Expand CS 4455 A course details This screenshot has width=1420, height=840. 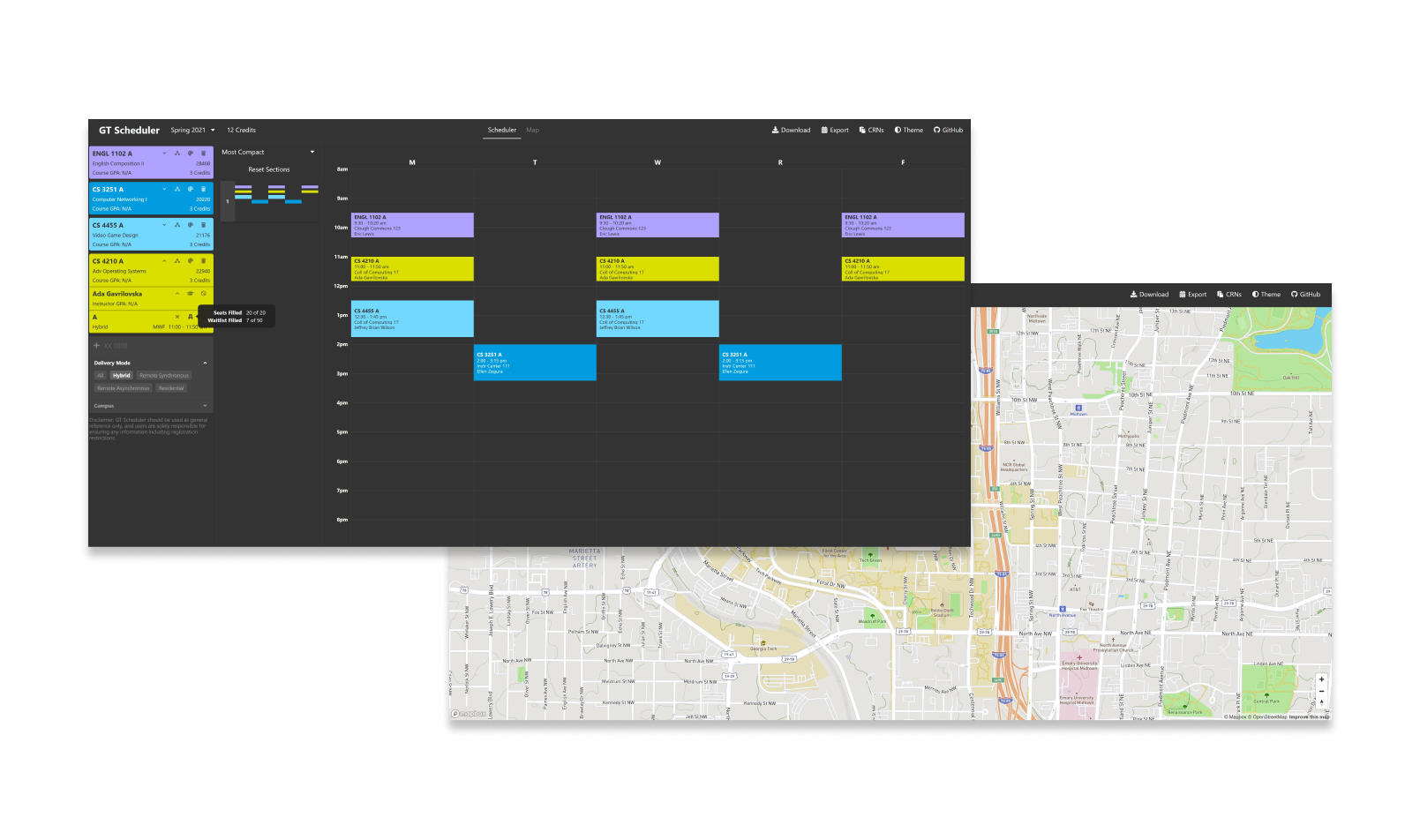(164, 225)
